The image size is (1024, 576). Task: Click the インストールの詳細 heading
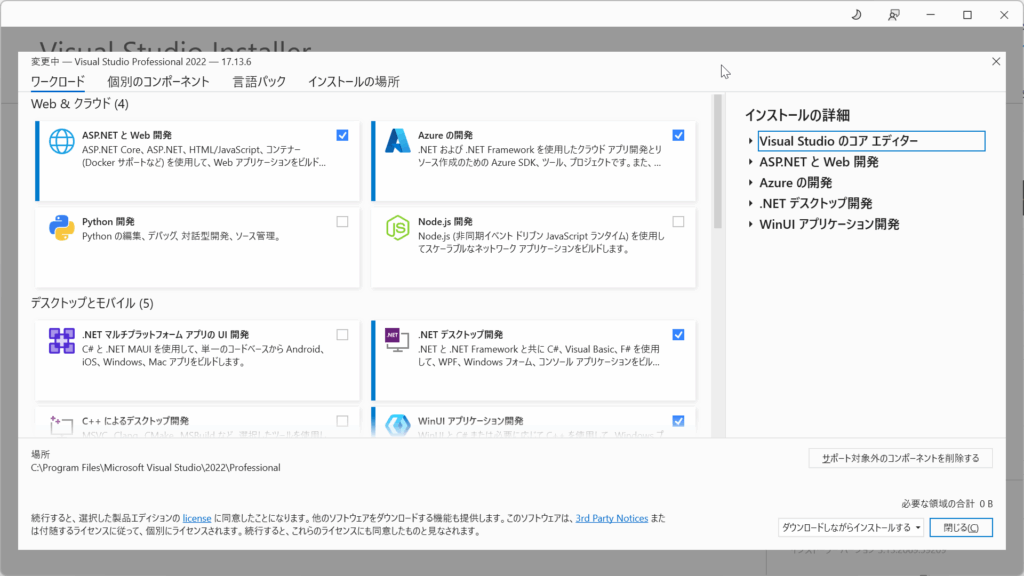(797, 116)
